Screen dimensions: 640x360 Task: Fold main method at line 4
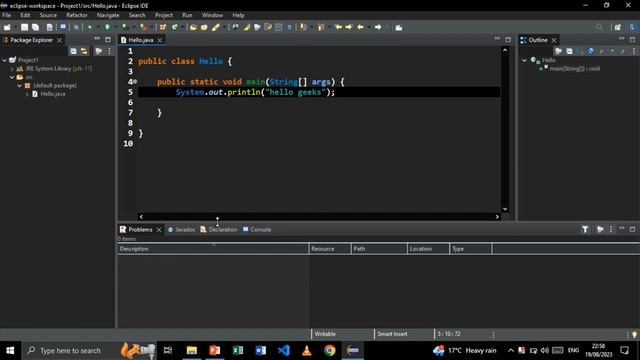tap(135, 82)
